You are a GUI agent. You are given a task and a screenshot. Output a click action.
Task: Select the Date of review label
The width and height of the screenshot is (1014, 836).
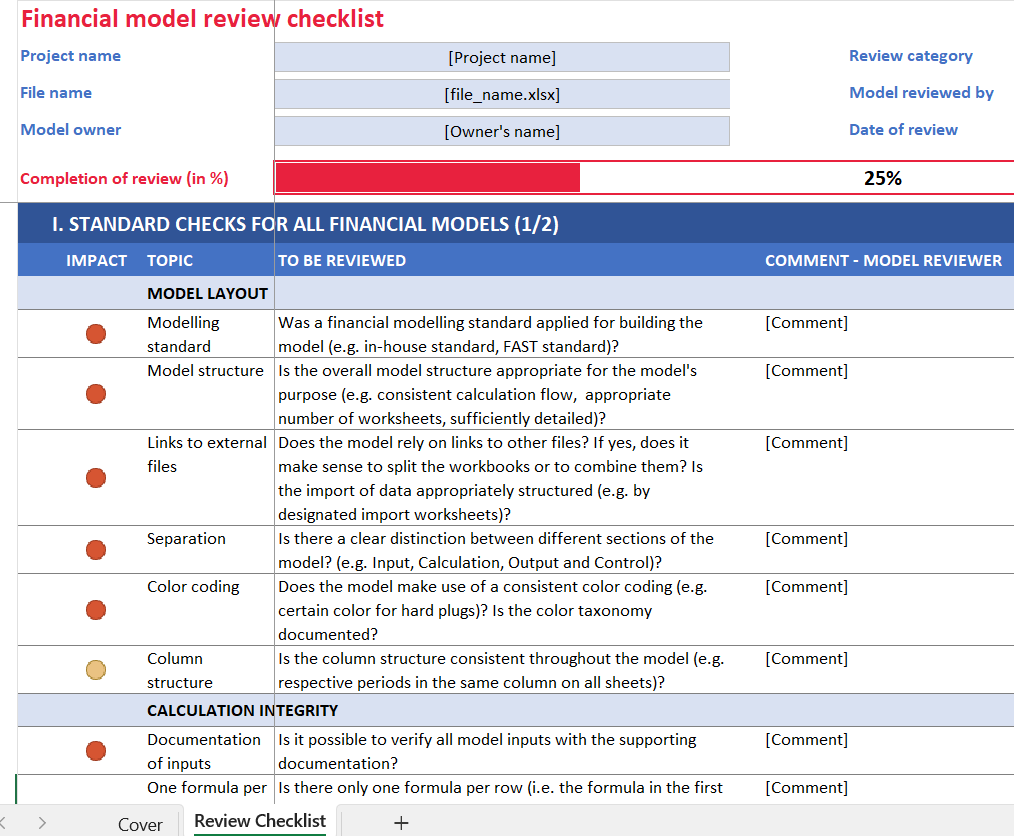point(903,129)
